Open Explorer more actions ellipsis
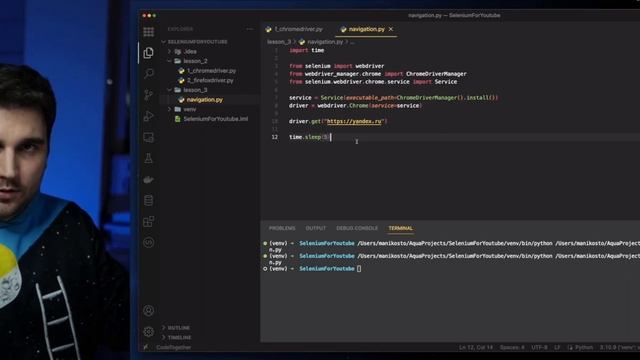The width and height of the screenshot is (640, 360). pos(249,29)
